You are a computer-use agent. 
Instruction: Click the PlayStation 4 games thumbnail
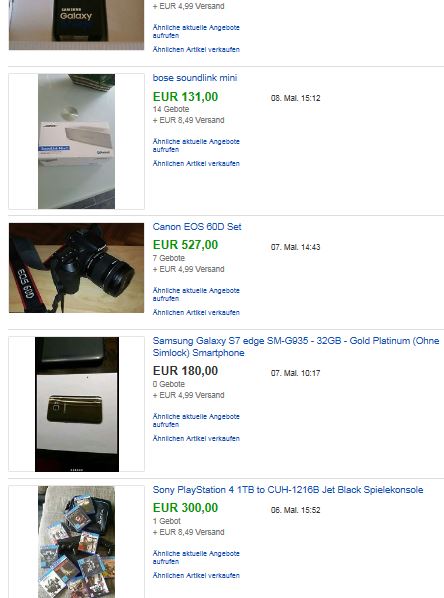pos(76,542)
